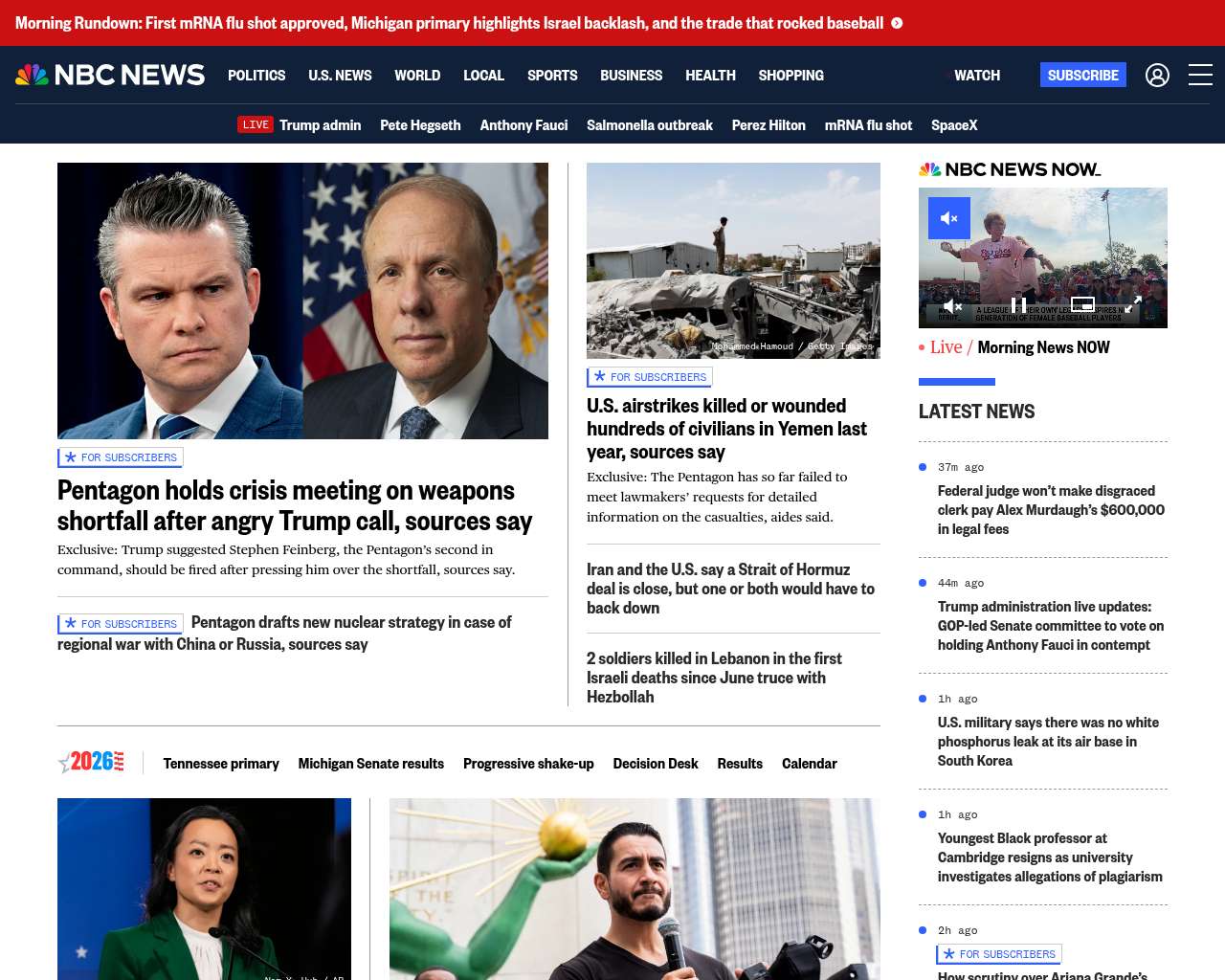The image size is (1225, 980).
Task: Go to the Decision Desk tab
Action: (656, 763)
